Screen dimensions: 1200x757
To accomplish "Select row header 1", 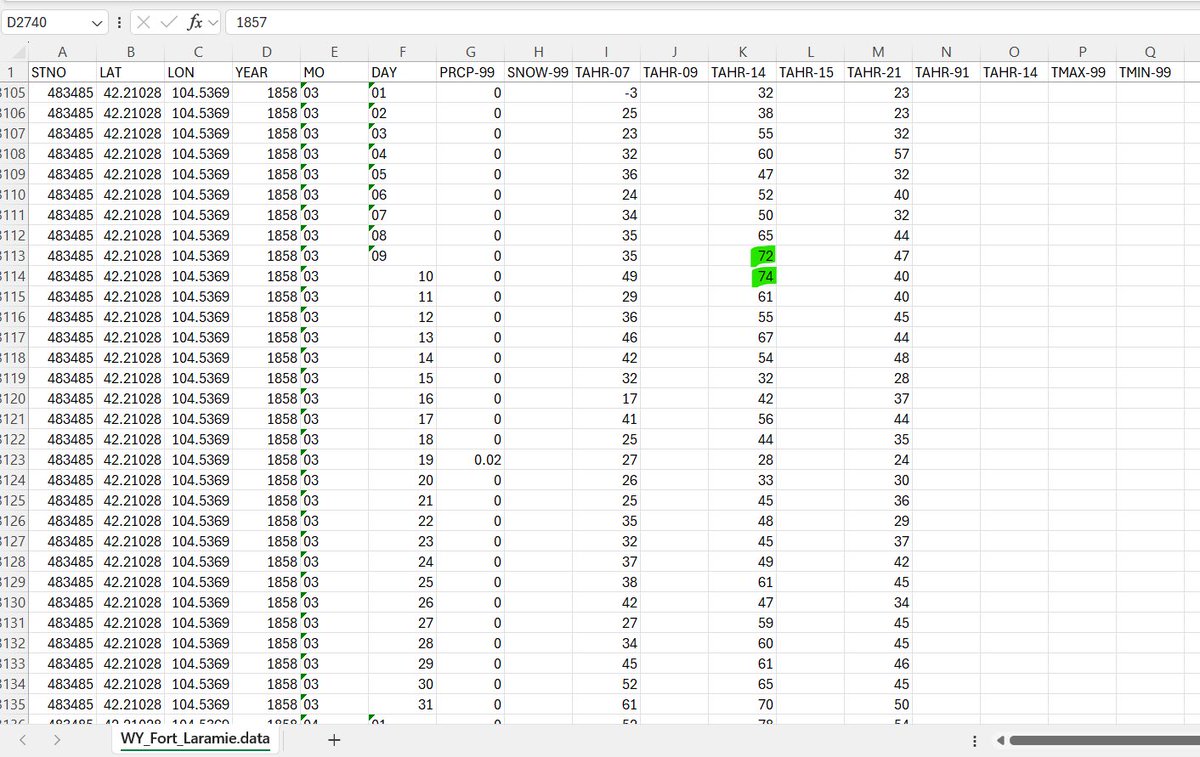I will click(x=13, y=72).
